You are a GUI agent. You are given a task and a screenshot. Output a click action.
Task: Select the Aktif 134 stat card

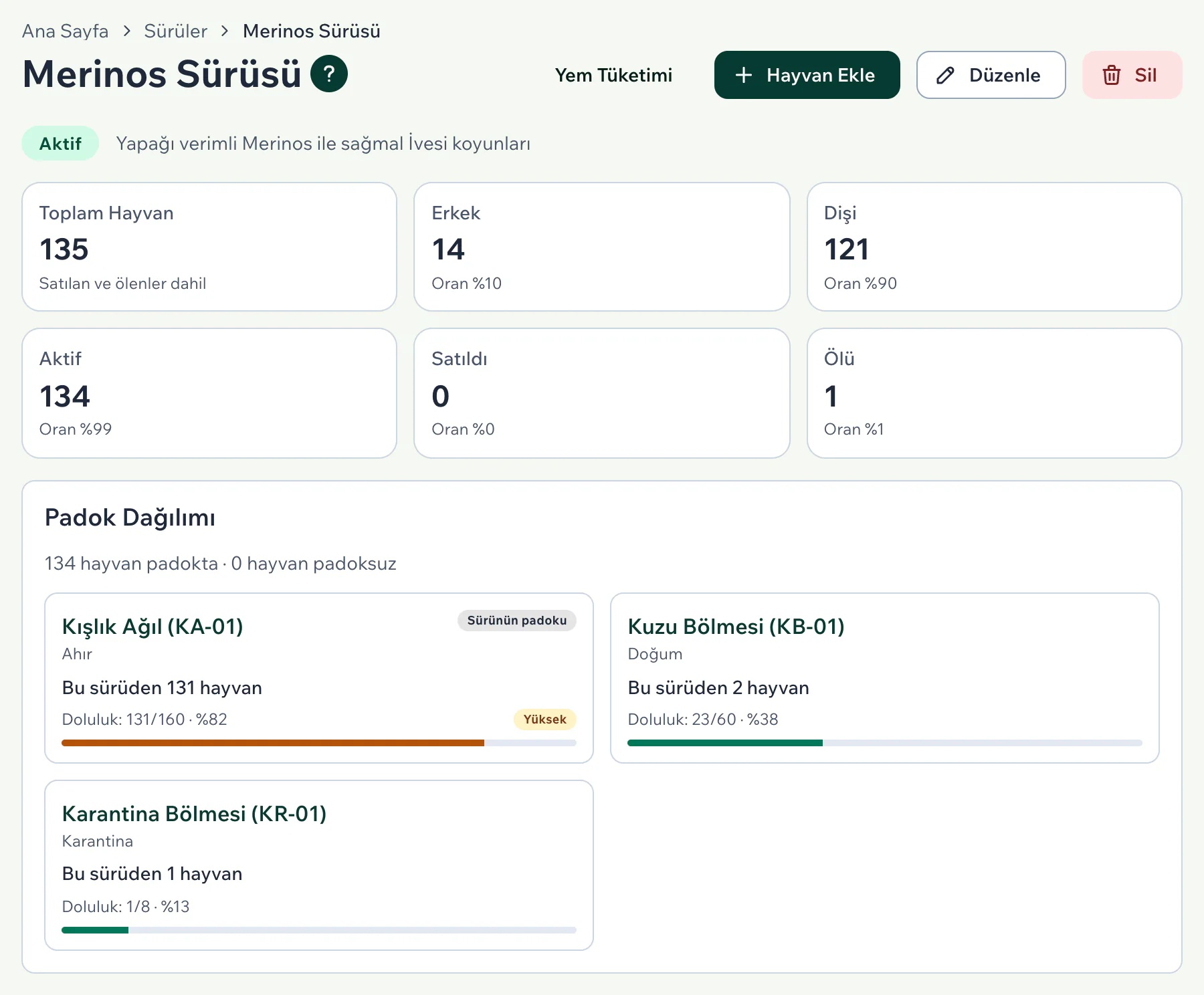click(209, 393)
